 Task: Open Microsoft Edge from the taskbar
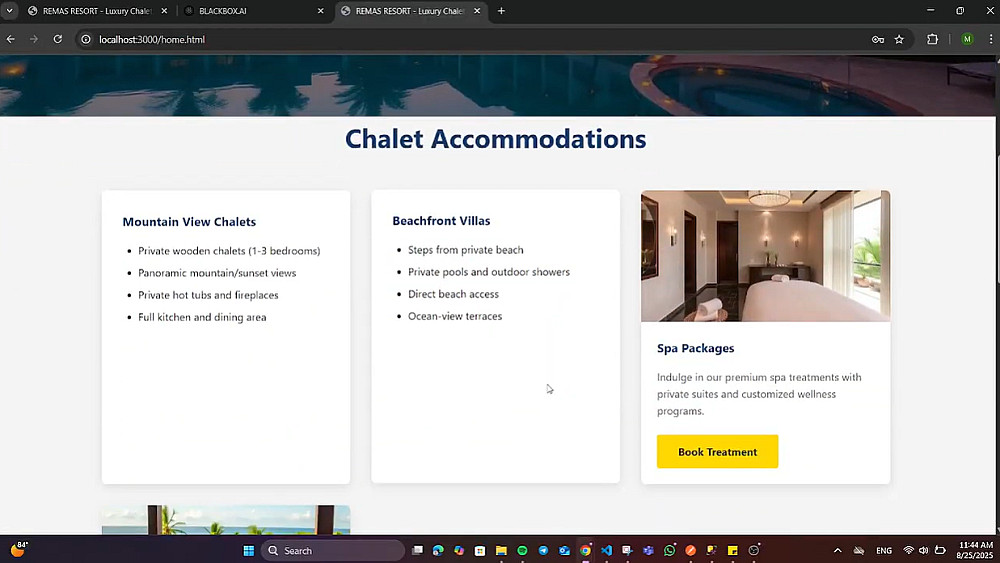pyautogui.click(x=438, y=550)
